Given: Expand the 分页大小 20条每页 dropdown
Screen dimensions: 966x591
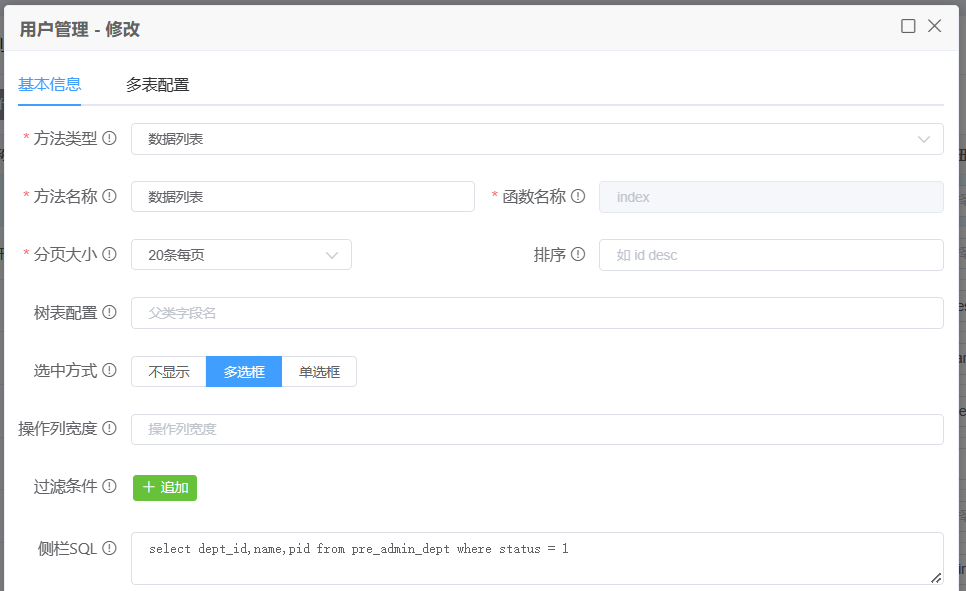Looking at the screenshot, I should [241, 255].
